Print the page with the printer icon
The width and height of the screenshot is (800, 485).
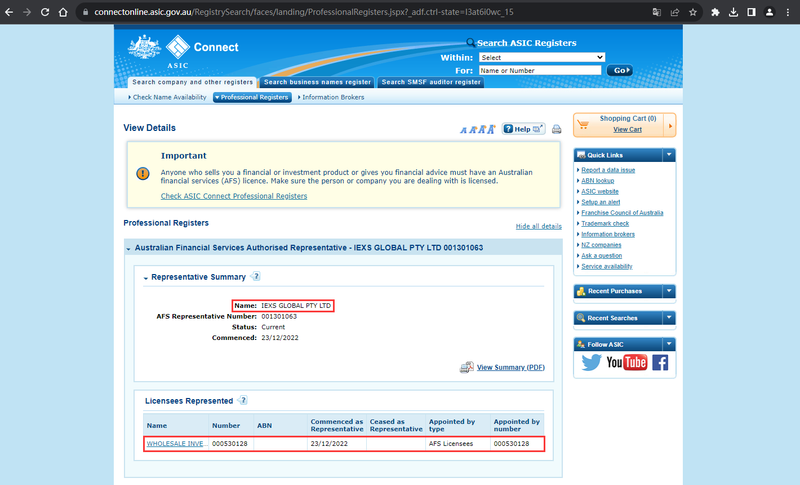[x=557, y=129]
